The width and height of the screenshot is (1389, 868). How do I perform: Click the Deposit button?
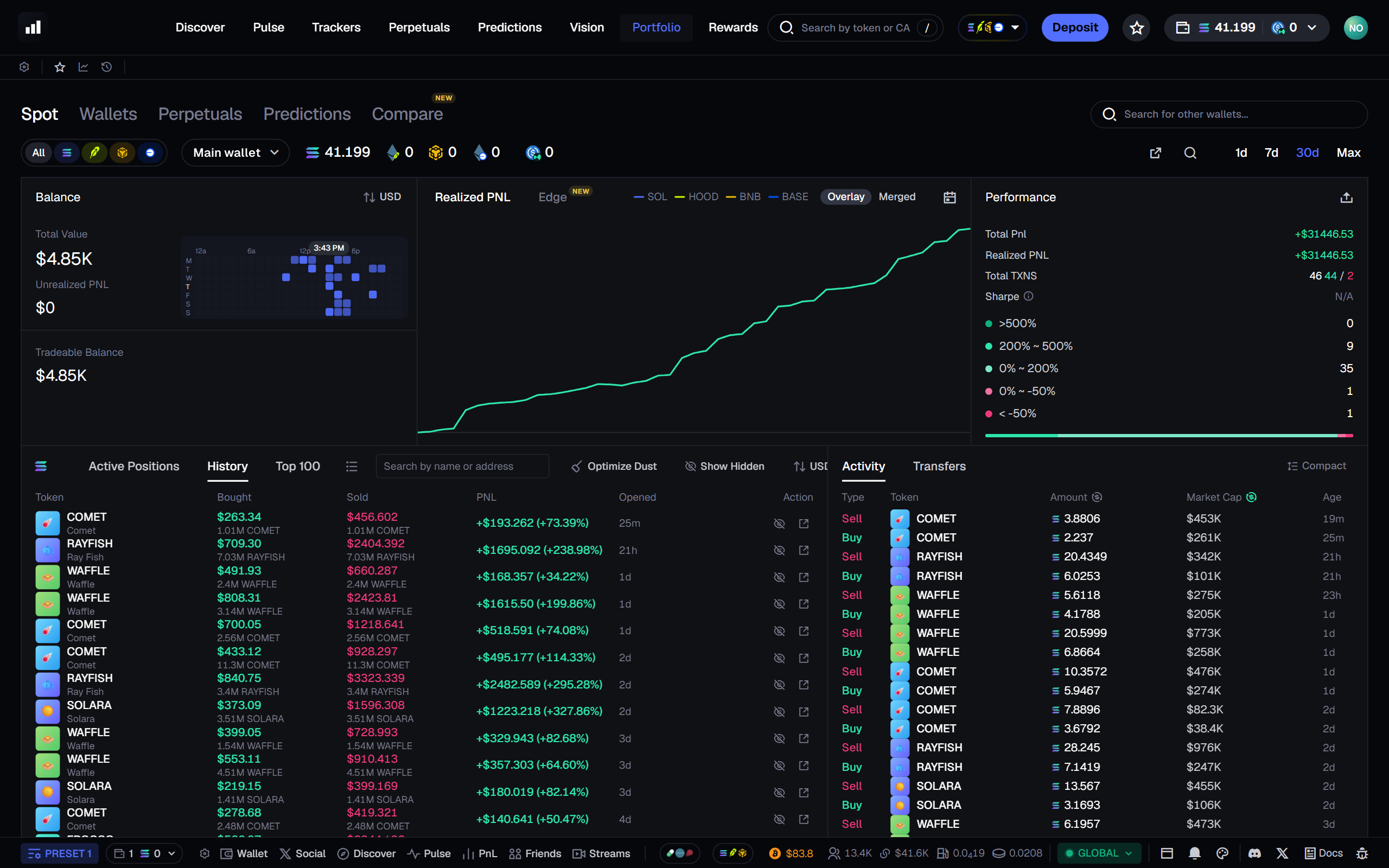tap(1074, 28)
